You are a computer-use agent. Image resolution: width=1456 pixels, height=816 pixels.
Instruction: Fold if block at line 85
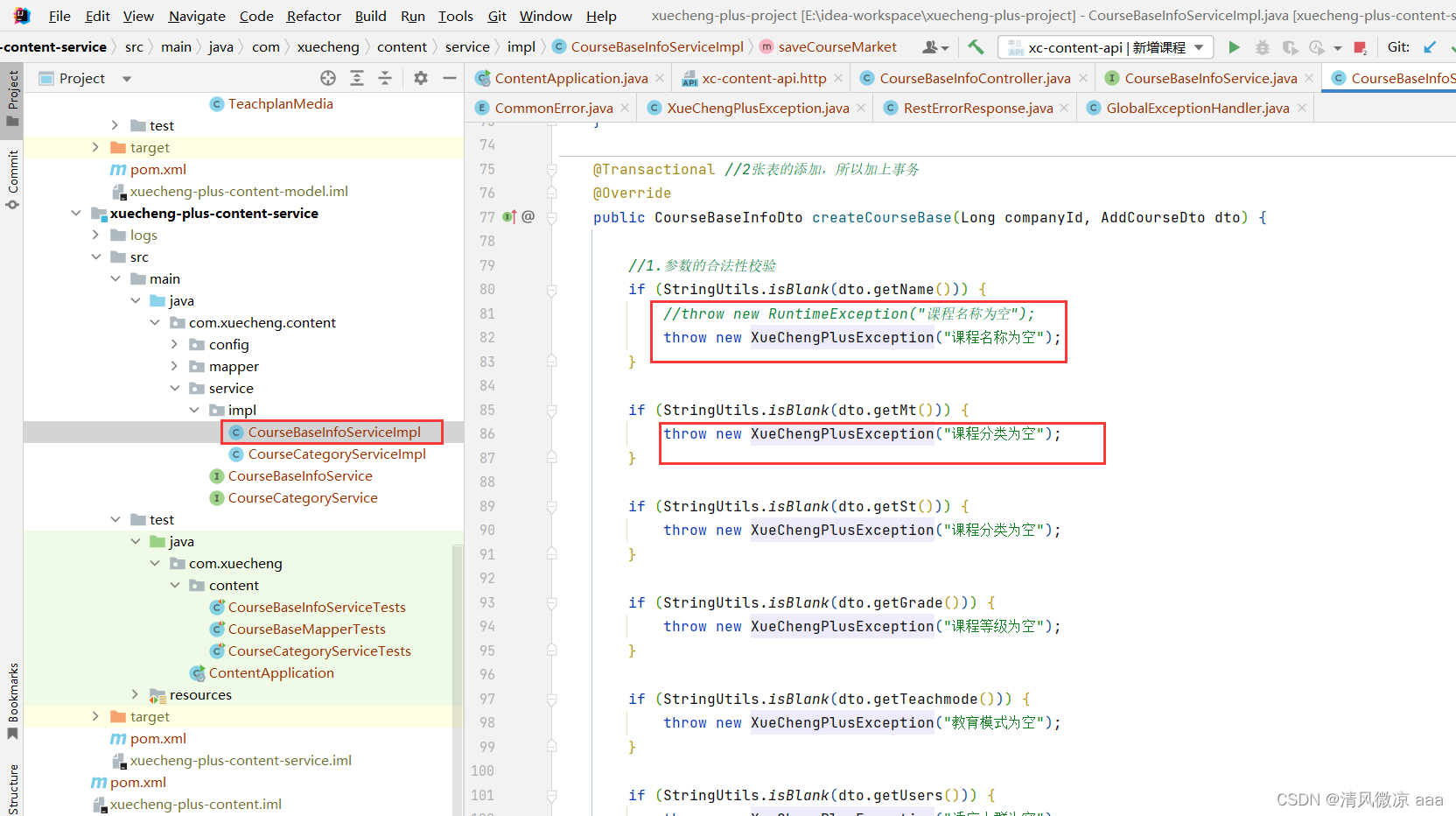551,410
